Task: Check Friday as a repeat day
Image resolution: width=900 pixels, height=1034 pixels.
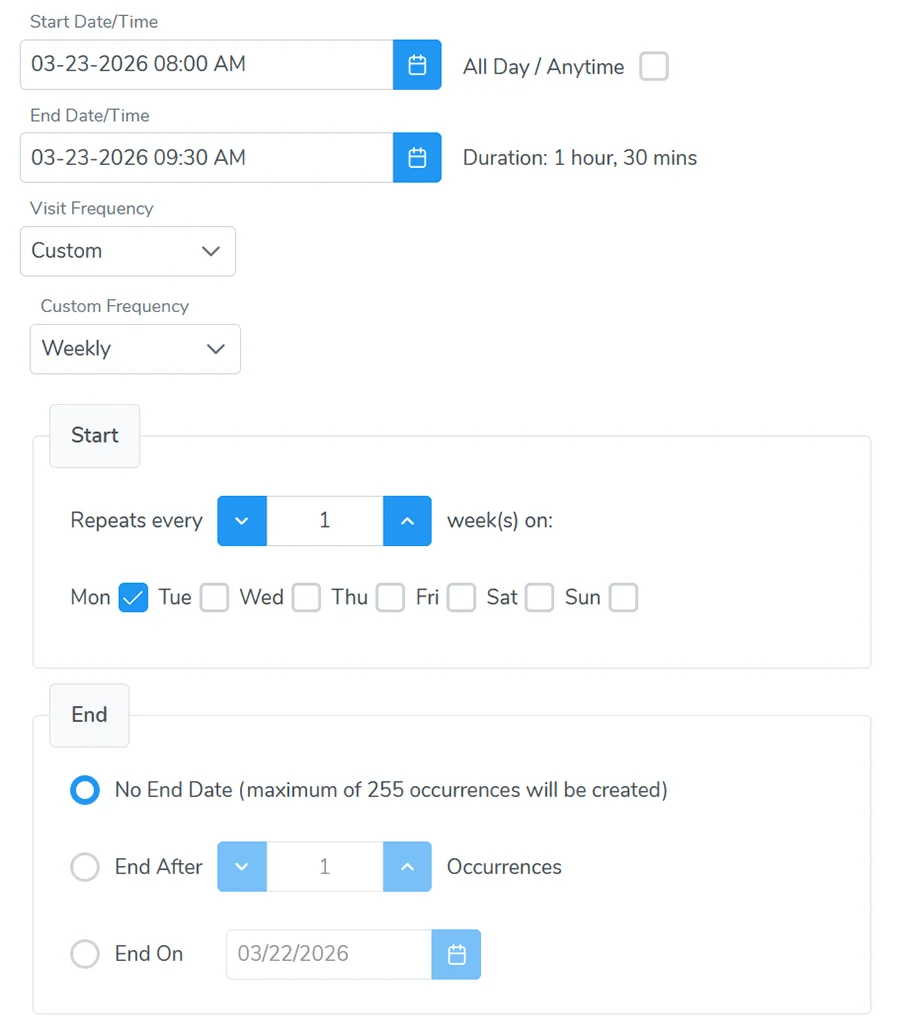Action: [x=461, y=597]
